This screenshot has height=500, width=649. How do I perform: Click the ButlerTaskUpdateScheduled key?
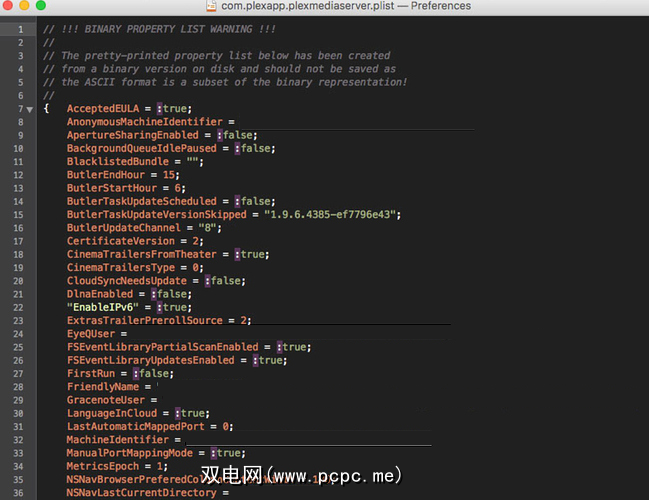click(x=142, y=201)
